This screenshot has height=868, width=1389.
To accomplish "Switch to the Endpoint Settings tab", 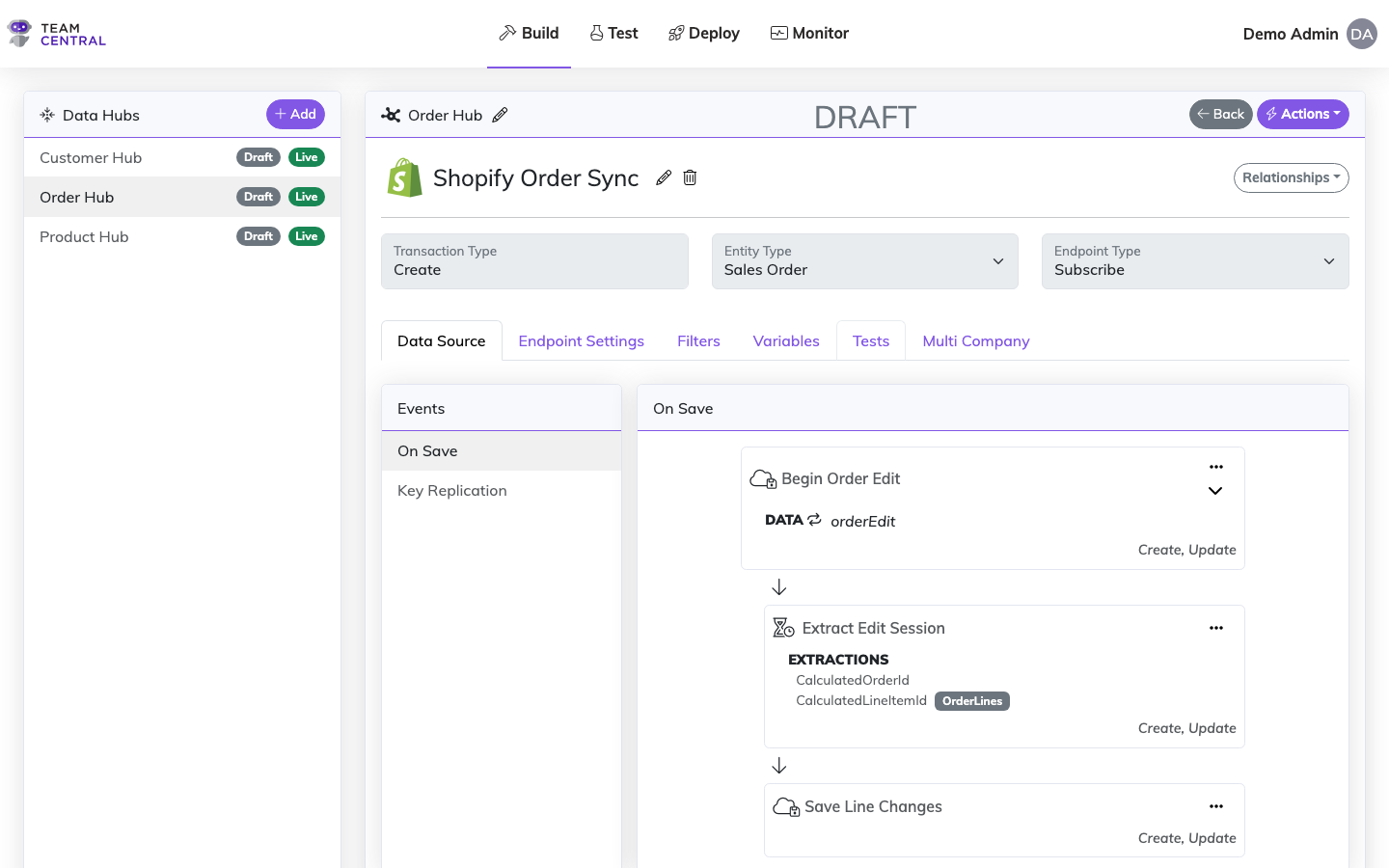I will 581,341.
